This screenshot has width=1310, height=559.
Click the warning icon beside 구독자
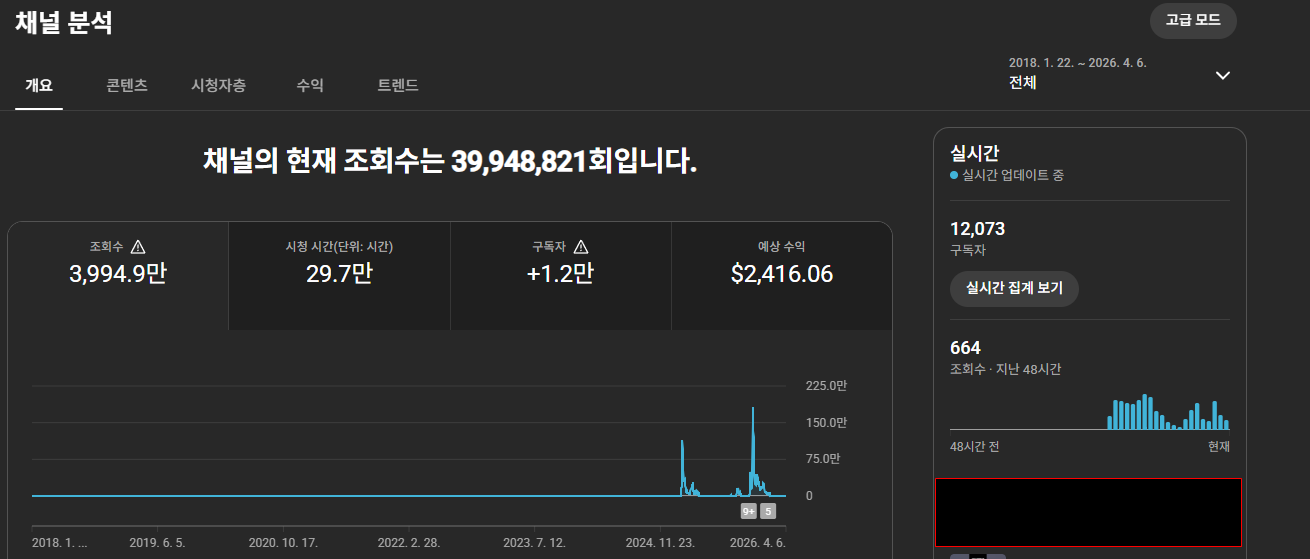coord(581,247)
